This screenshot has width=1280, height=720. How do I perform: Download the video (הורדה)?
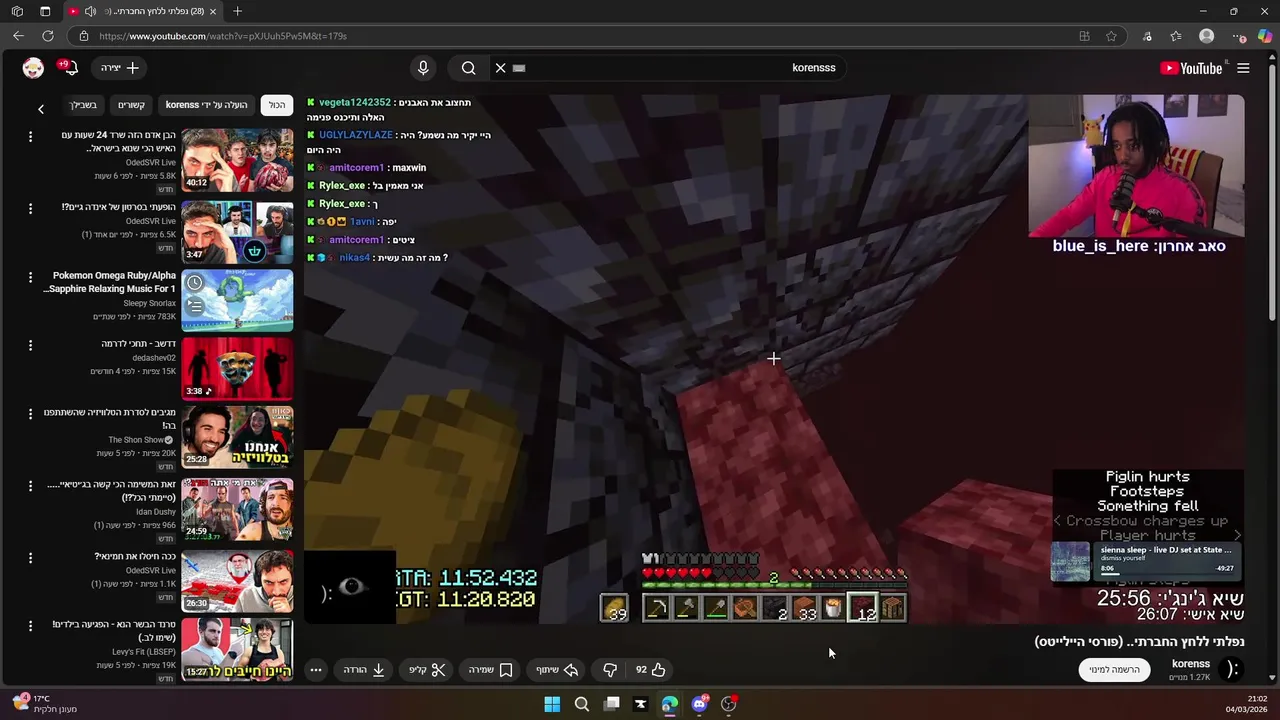(365, 670)
